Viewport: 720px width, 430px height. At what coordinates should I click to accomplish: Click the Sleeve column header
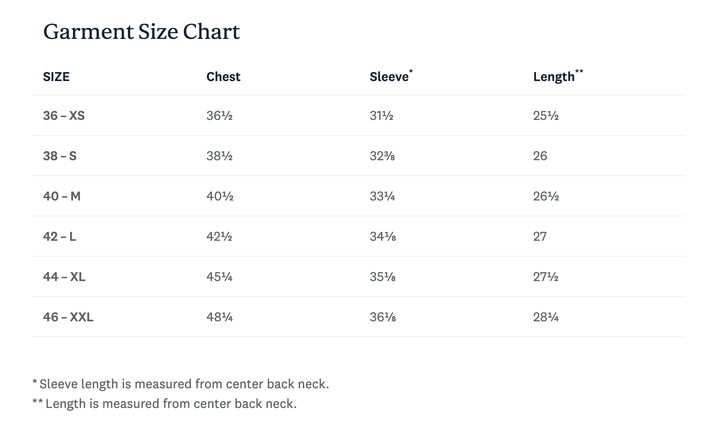[388, 76]
